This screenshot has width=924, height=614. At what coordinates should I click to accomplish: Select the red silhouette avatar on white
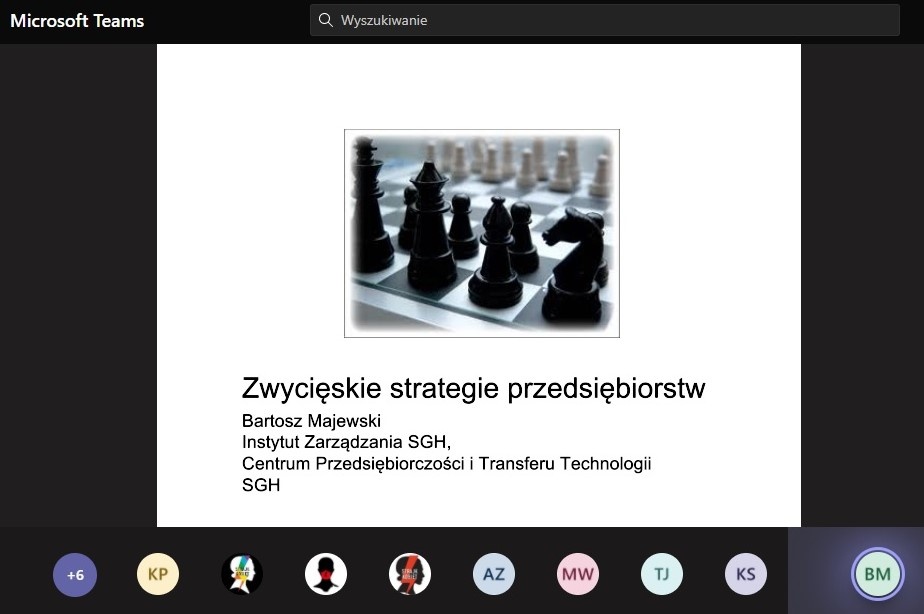pyautogui.click(x=326, y=574)
